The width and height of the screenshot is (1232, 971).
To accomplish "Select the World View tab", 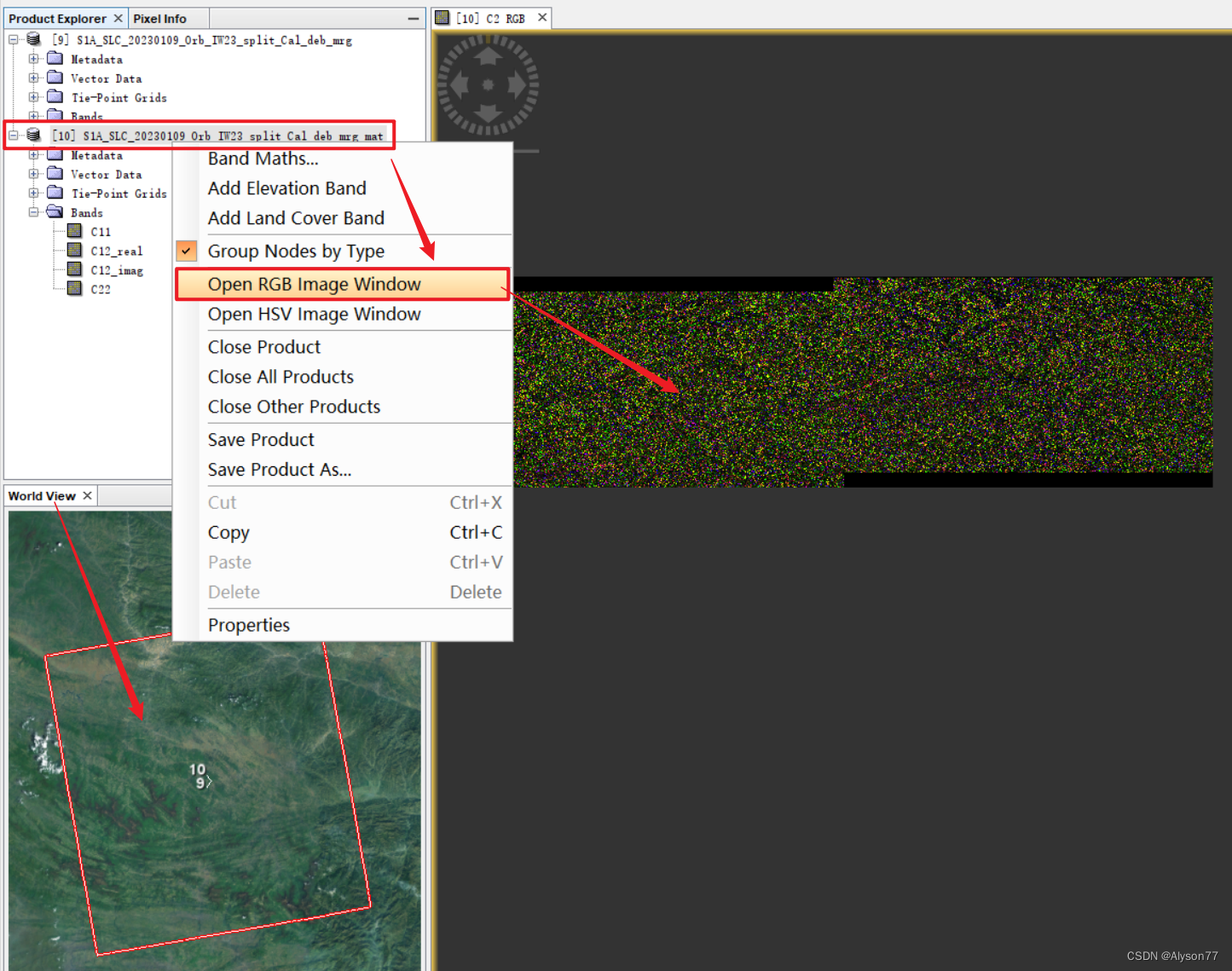I will coord(42,496).
